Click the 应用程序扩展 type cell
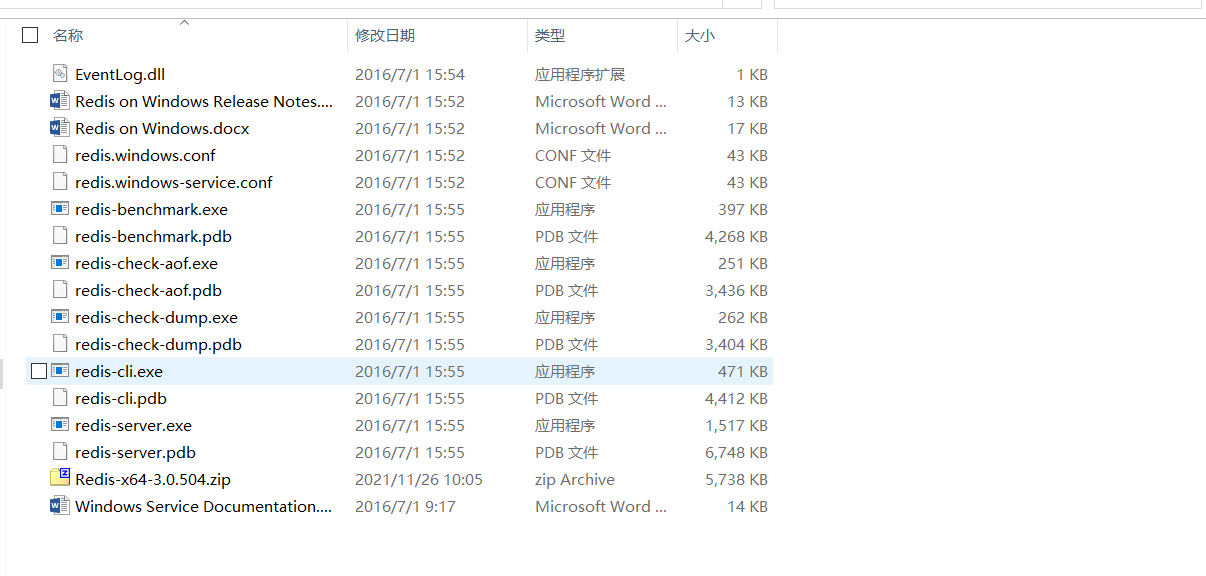 pyautogui.click(x=580, y=74)
